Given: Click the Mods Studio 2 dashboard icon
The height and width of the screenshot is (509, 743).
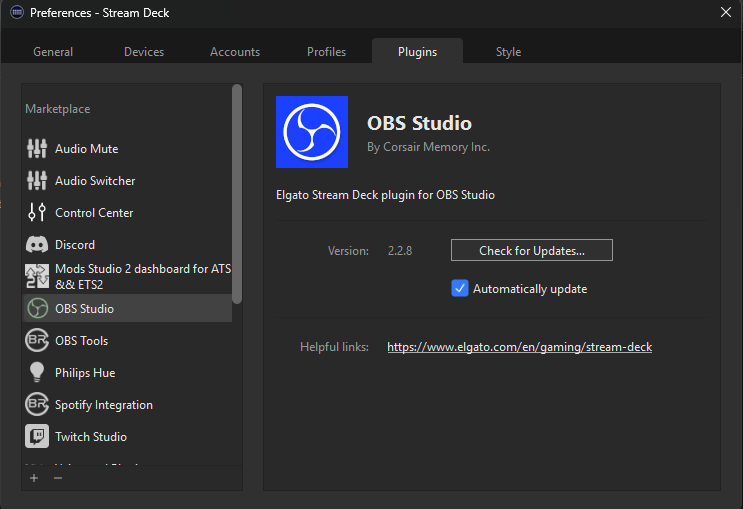Looking at the screenshot, I should [37, 276].
